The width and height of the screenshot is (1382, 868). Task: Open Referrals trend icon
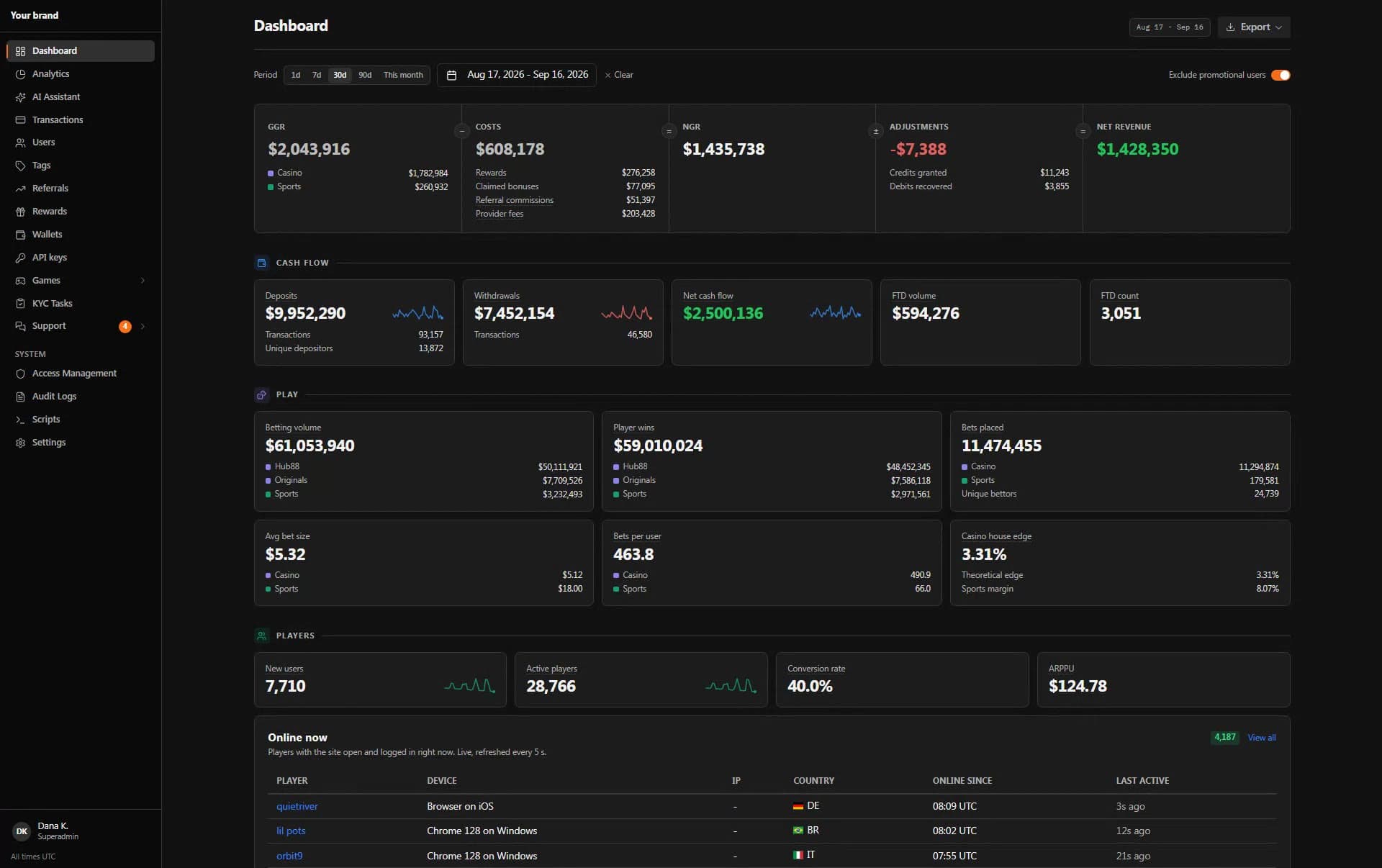click(20, 189)
